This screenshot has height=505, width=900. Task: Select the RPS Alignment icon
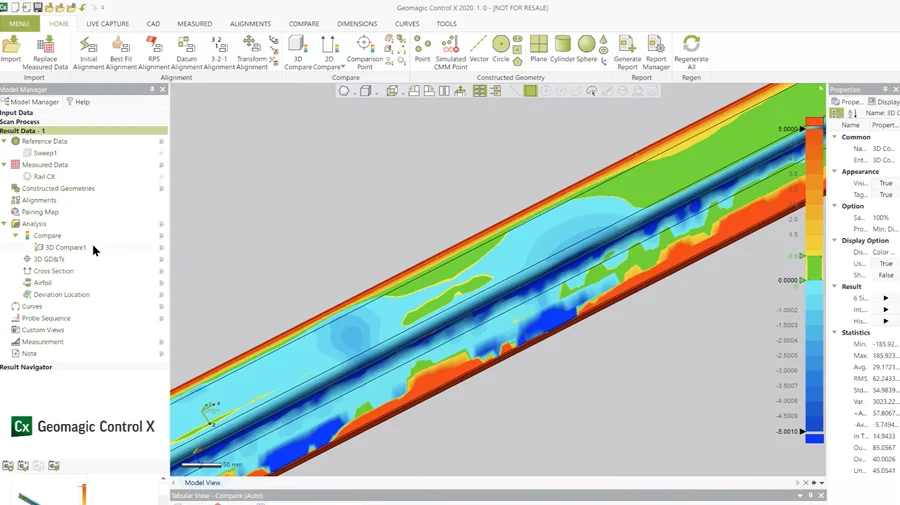tap(154, 51)
